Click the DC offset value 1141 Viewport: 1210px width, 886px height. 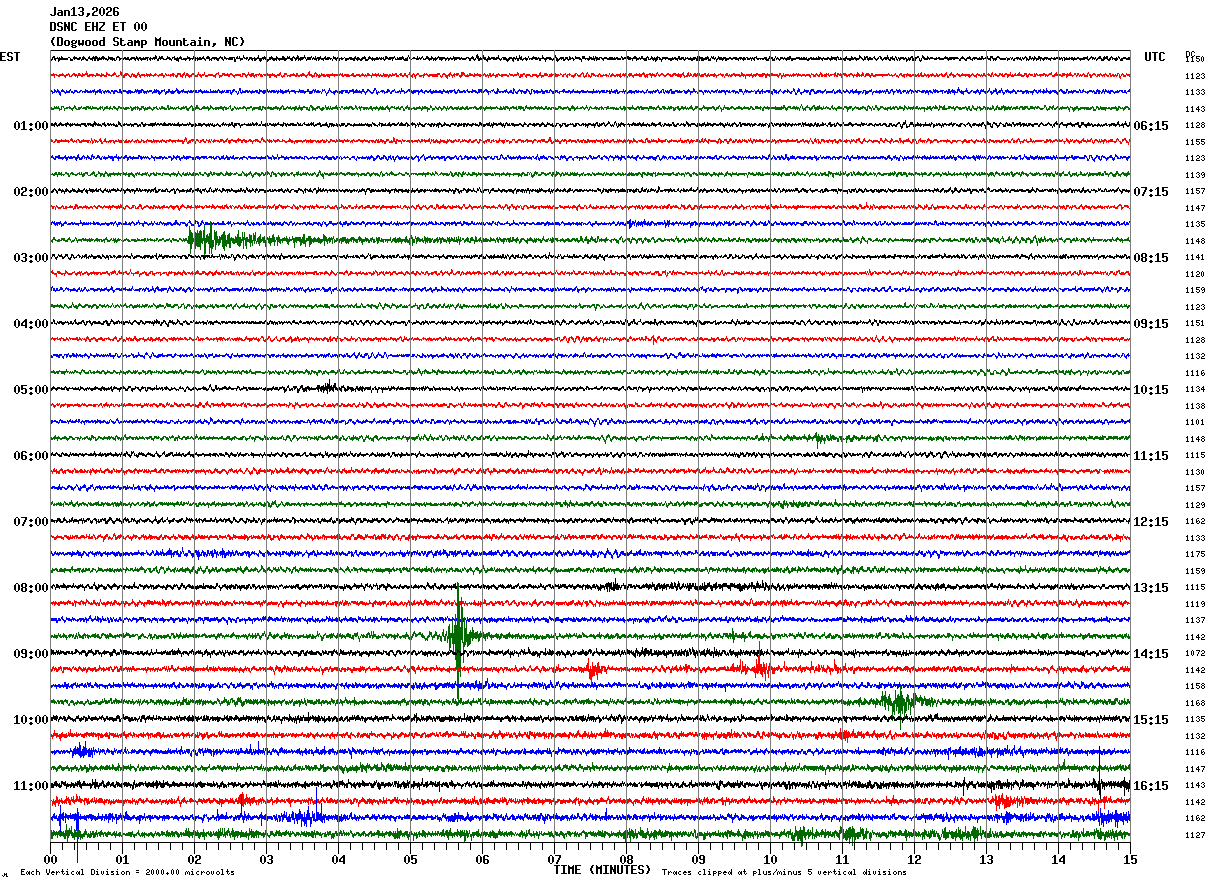click(x=1194, y=258)
